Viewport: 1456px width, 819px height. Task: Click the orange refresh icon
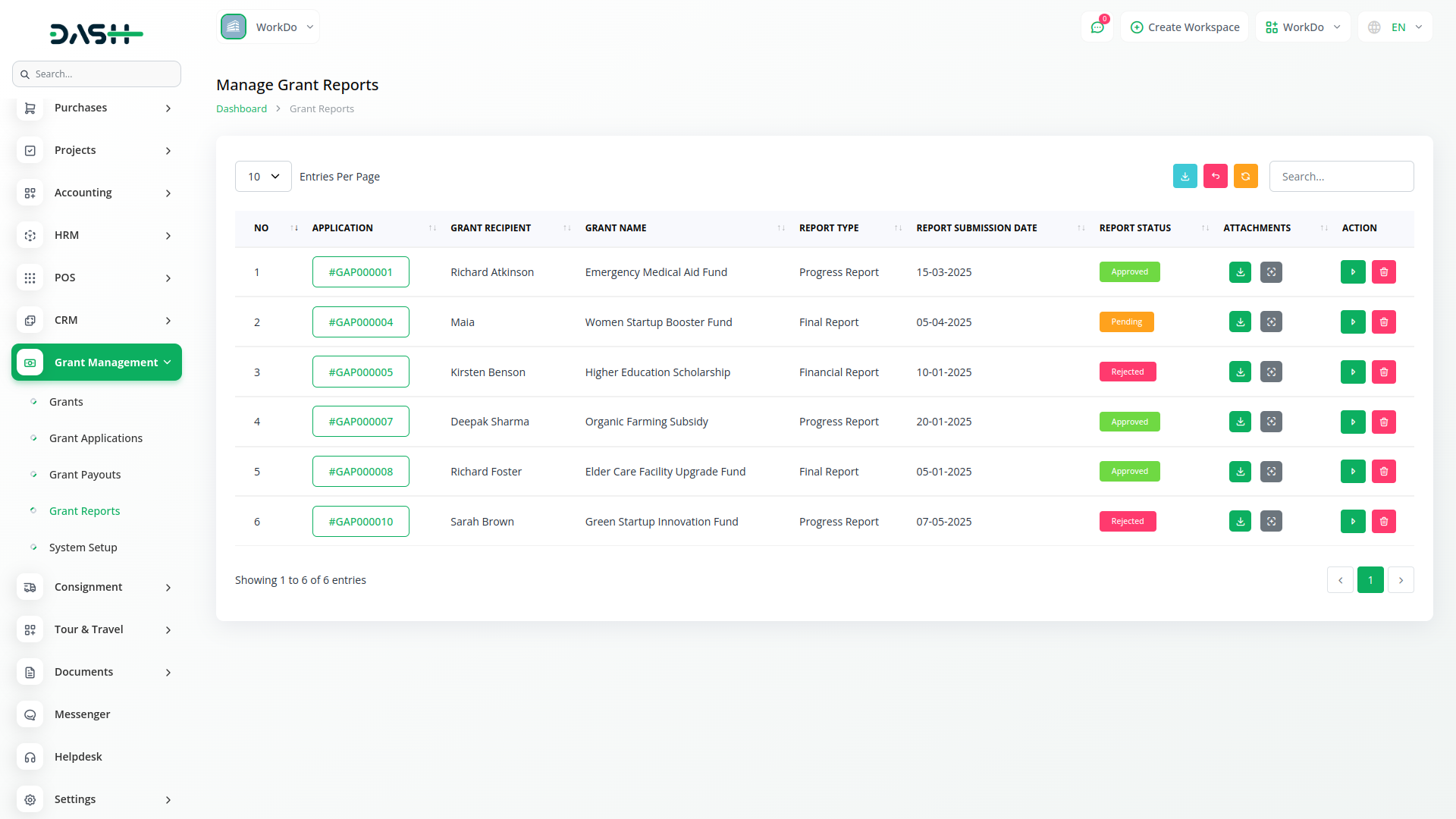click(x=1245, y=176)
